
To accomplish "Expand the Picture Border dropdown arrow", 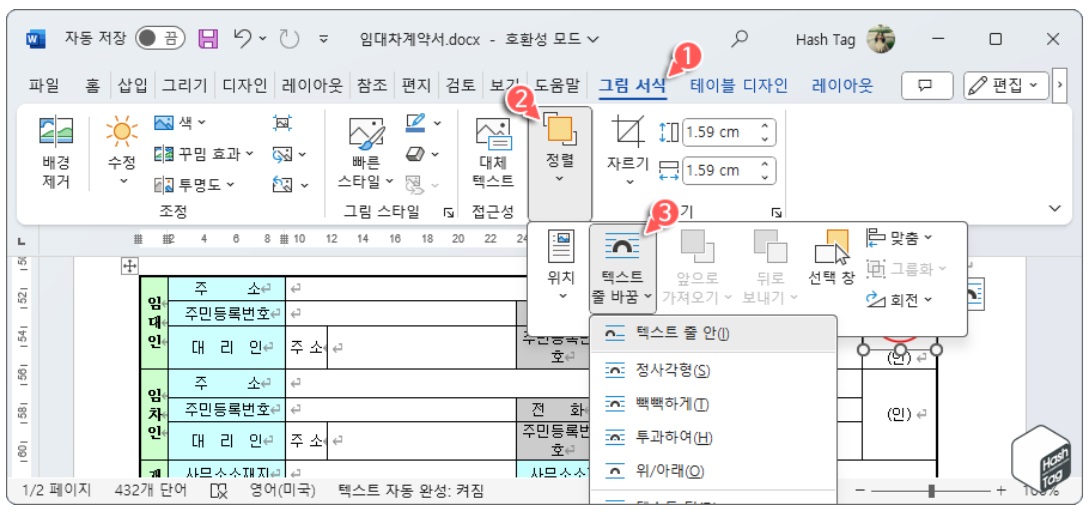I will [x=437, y=124].
